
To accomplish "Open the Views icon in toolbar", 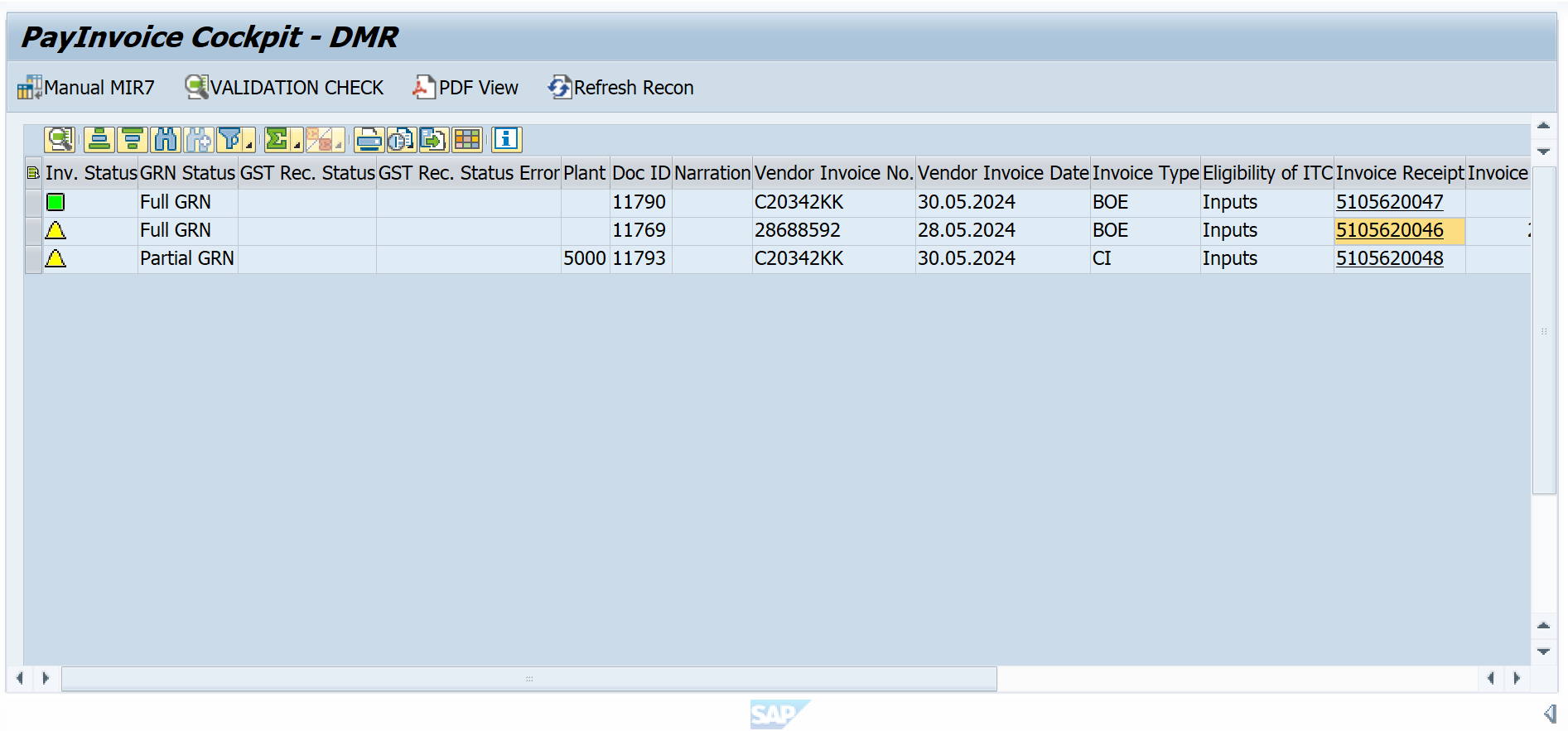I will (x=402, y=139).
